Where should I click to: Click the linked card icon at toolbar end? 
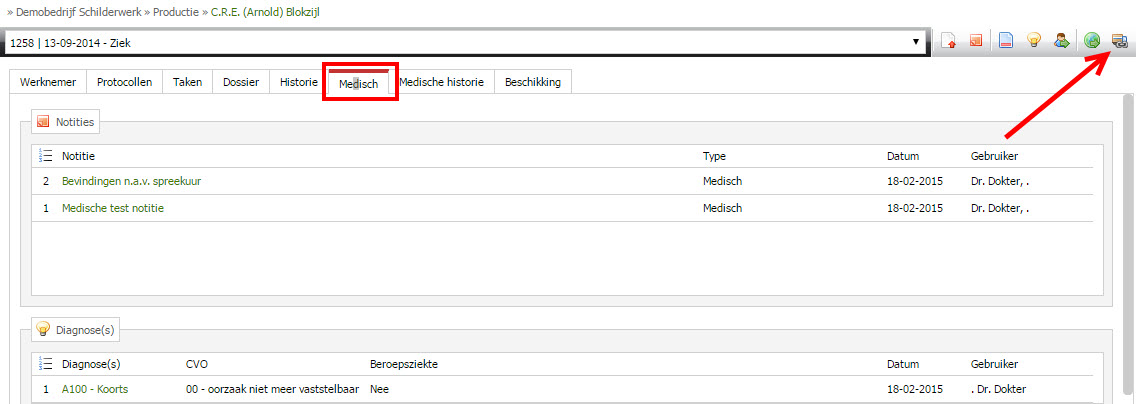coord(1119,41)
